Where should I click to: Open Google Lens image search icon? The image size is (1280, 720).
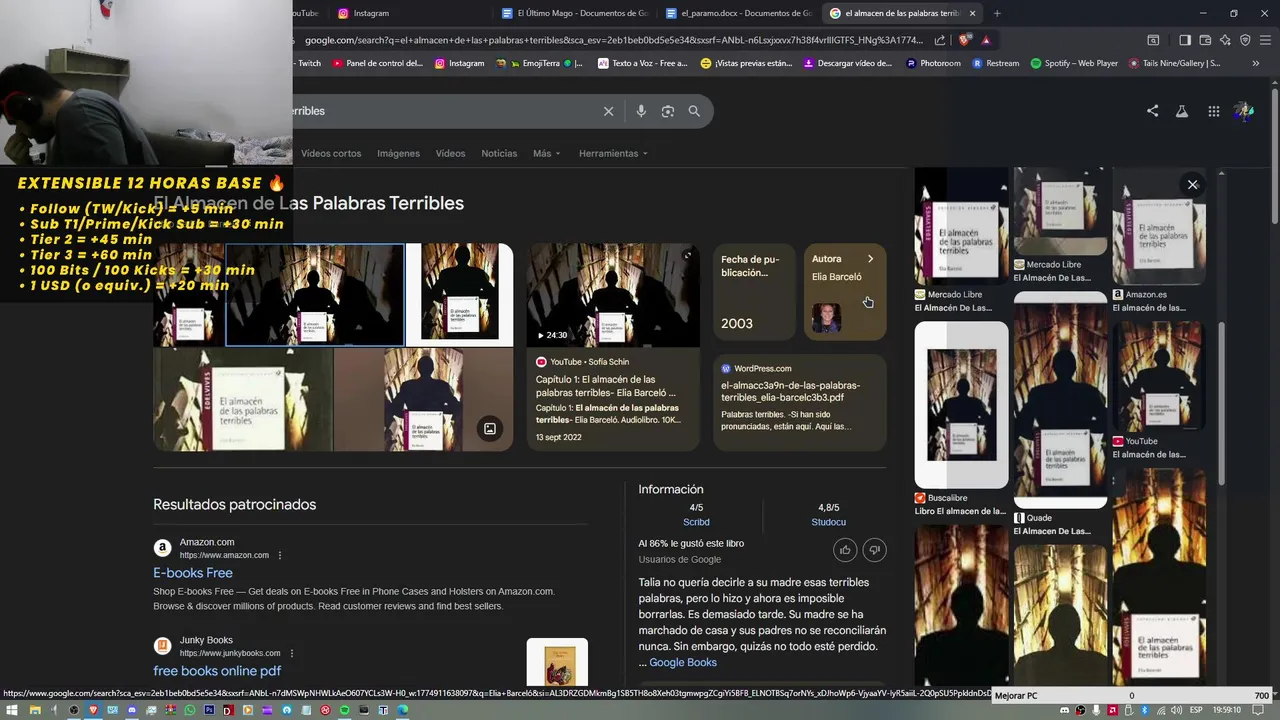point(668,111)
